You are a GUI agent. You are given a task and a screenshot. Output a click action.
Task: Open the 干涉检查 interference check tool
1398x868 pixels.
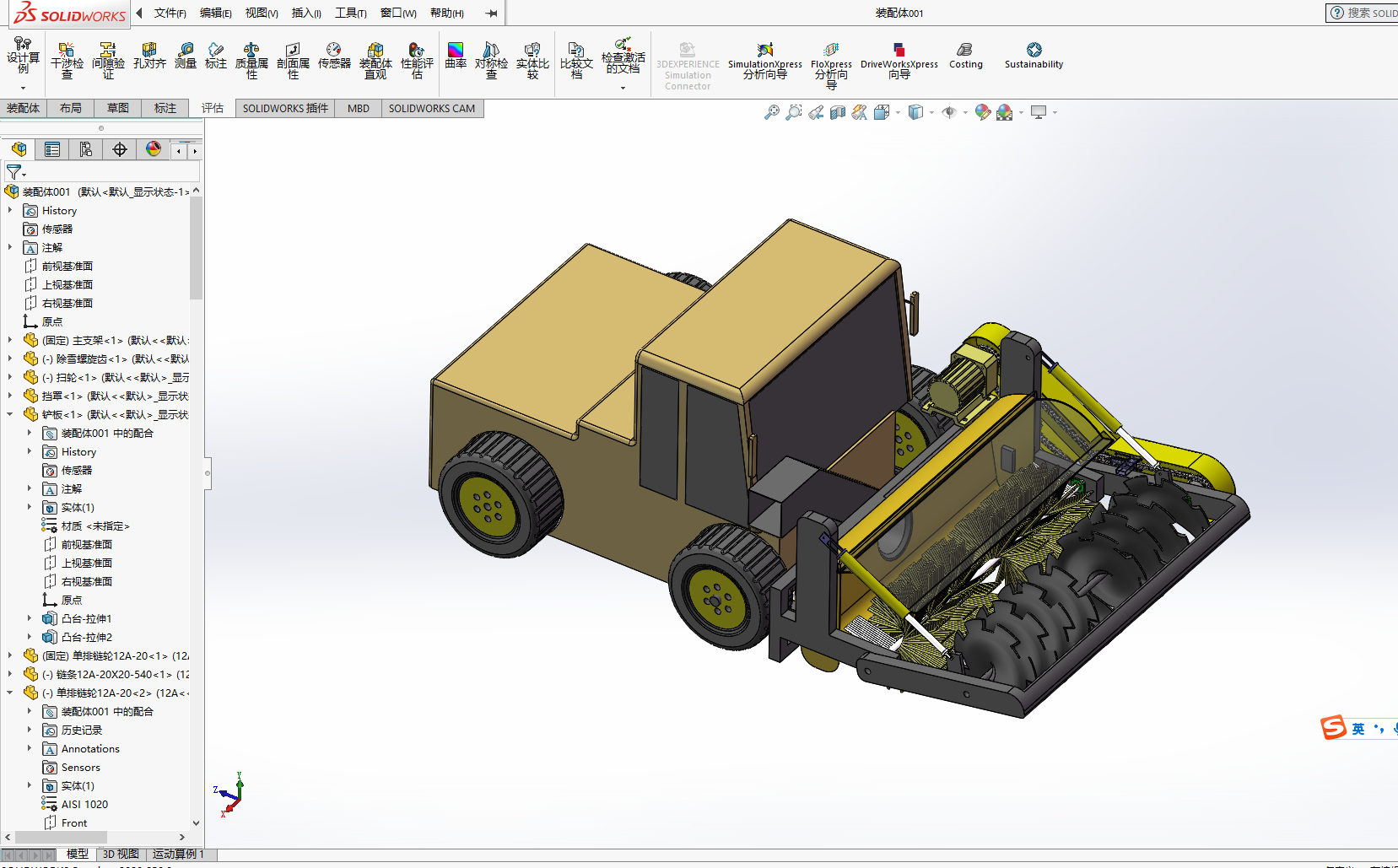[67, 61]
